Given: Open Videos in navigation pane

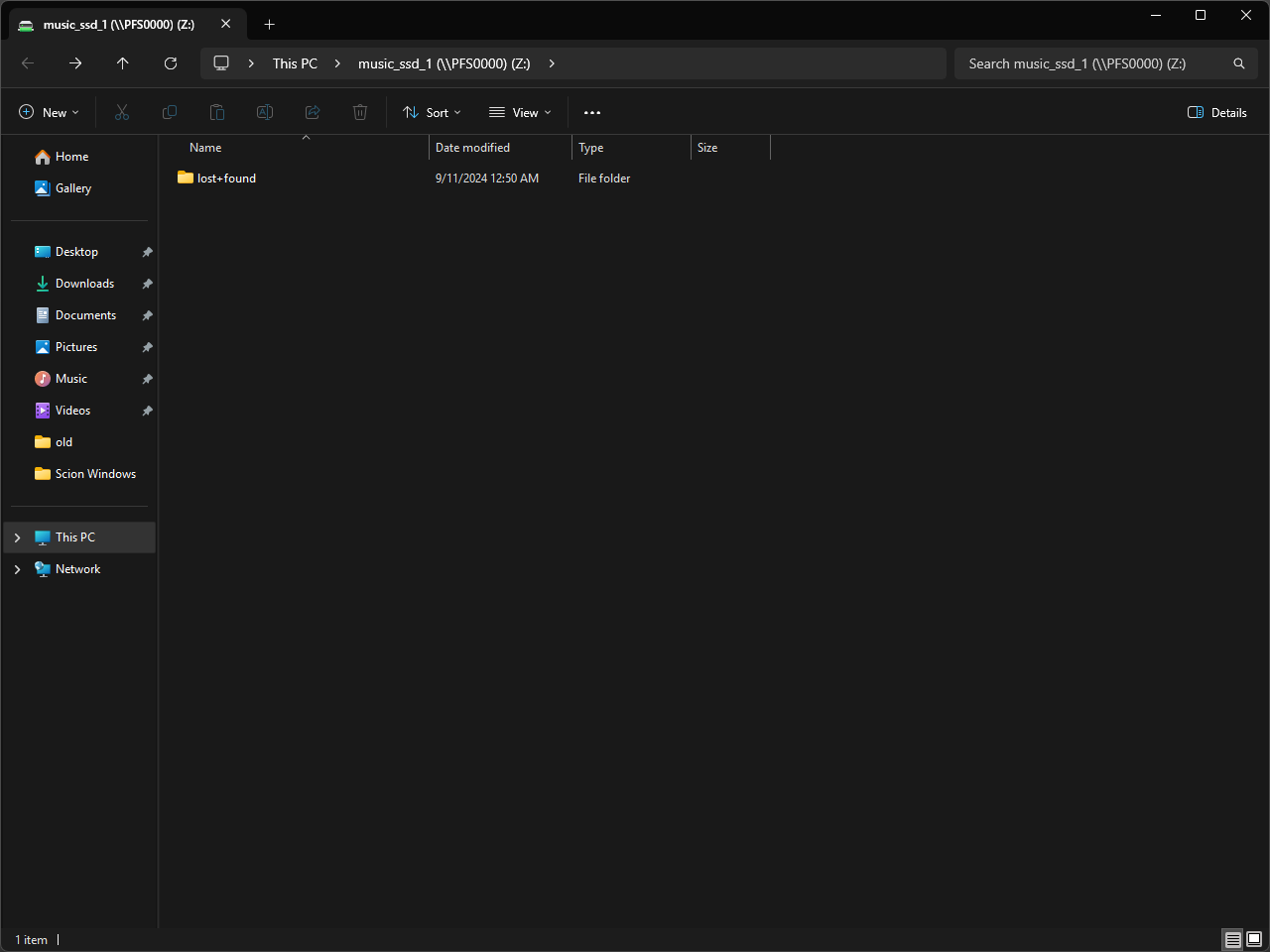Looking at the screenshot, I should [72, 411].
